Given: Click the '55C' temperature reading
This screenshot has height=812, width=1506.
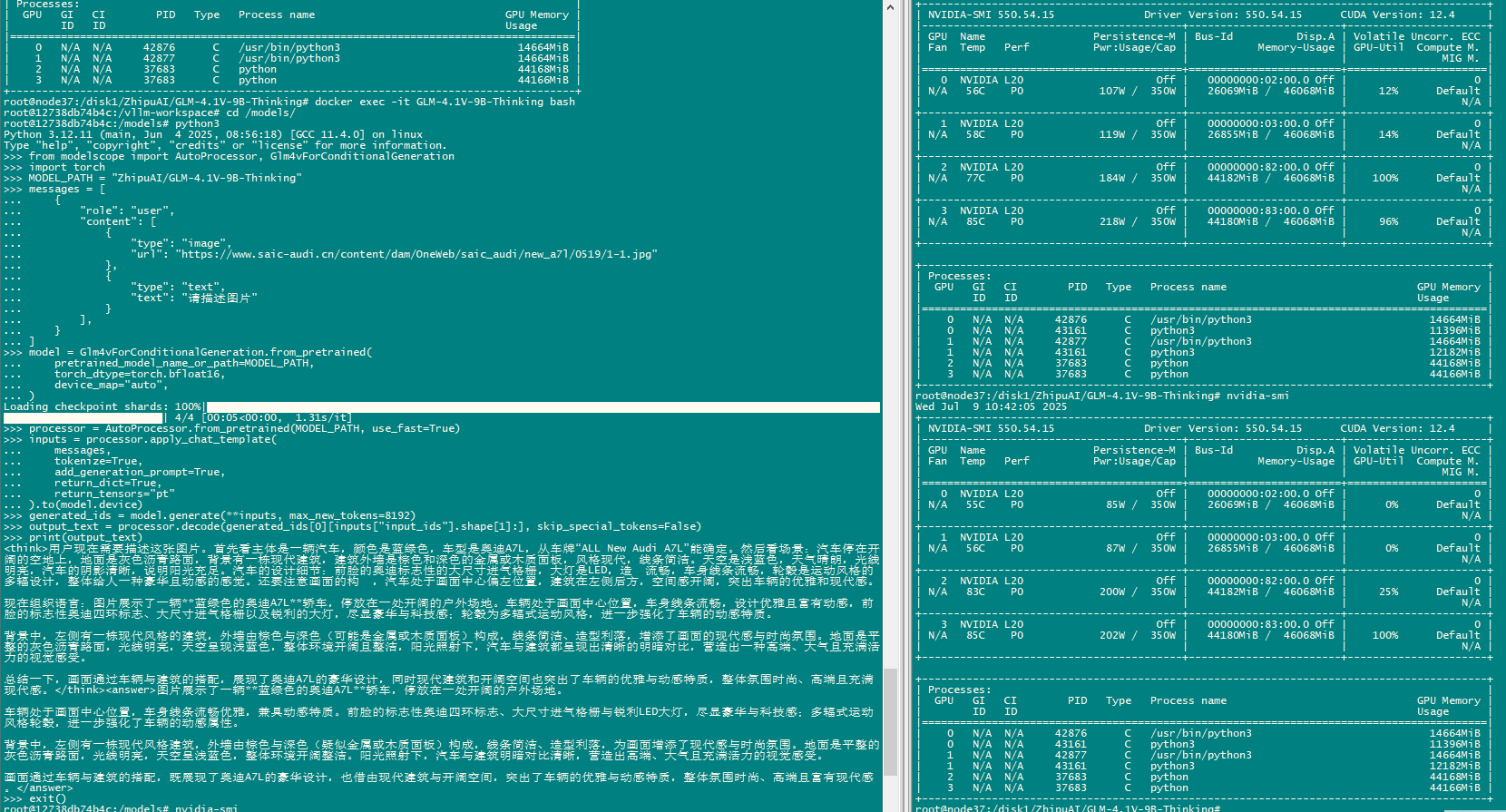Looking at the screenshot, I should tap(975, 504).
